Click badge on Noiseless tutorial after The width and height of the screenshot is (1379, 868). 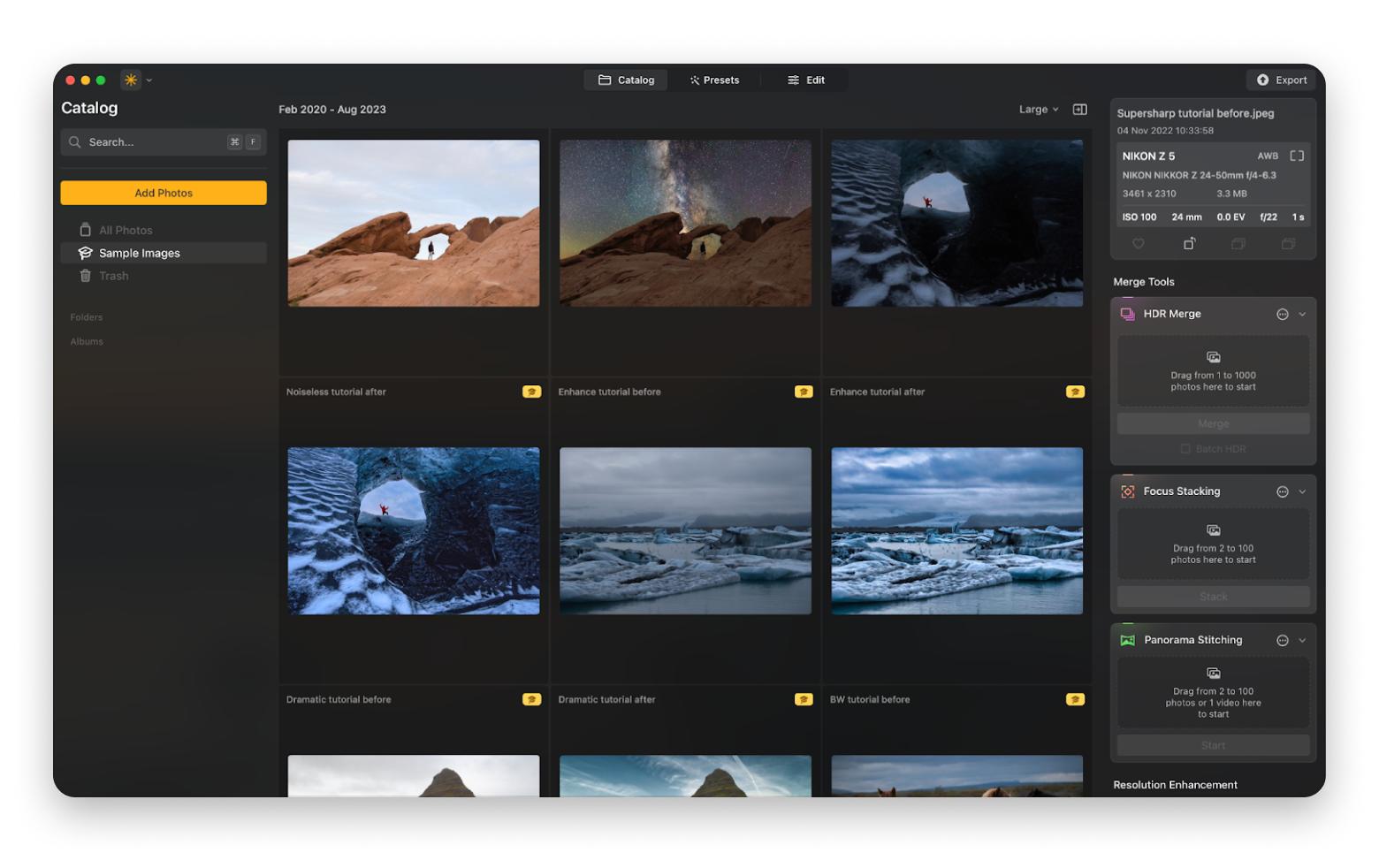[531, 392]
